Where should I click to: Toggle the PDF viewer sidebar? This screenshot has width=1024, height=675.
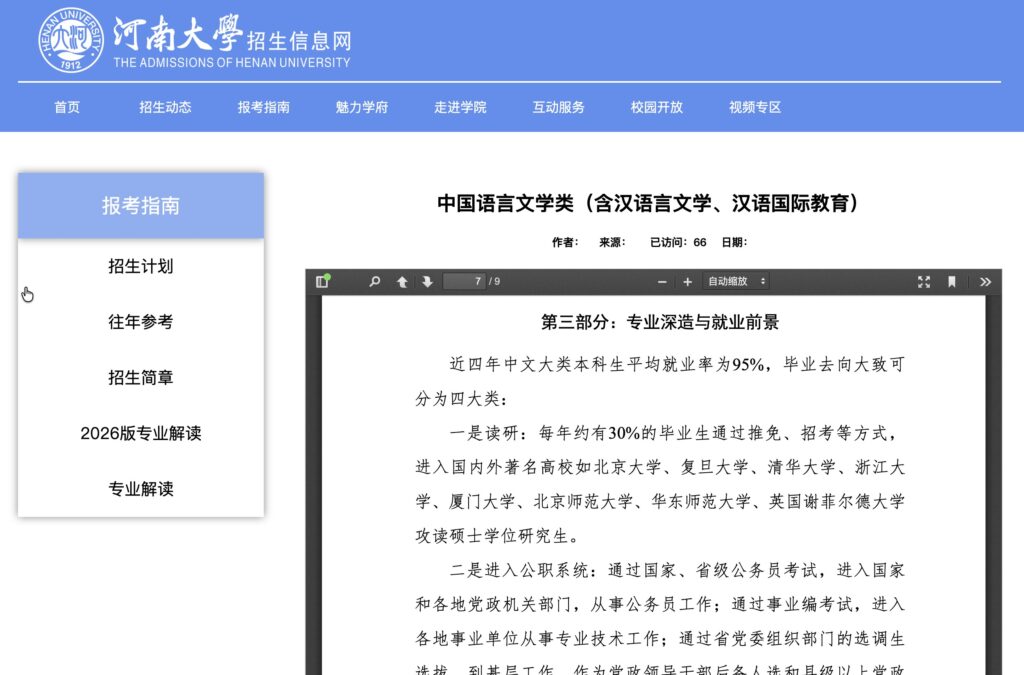(322, 281)
